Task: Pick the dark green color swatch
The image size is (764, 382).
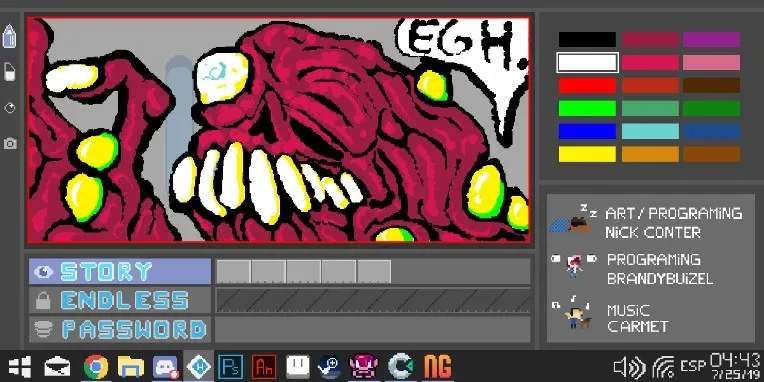Action: point(711,108)
